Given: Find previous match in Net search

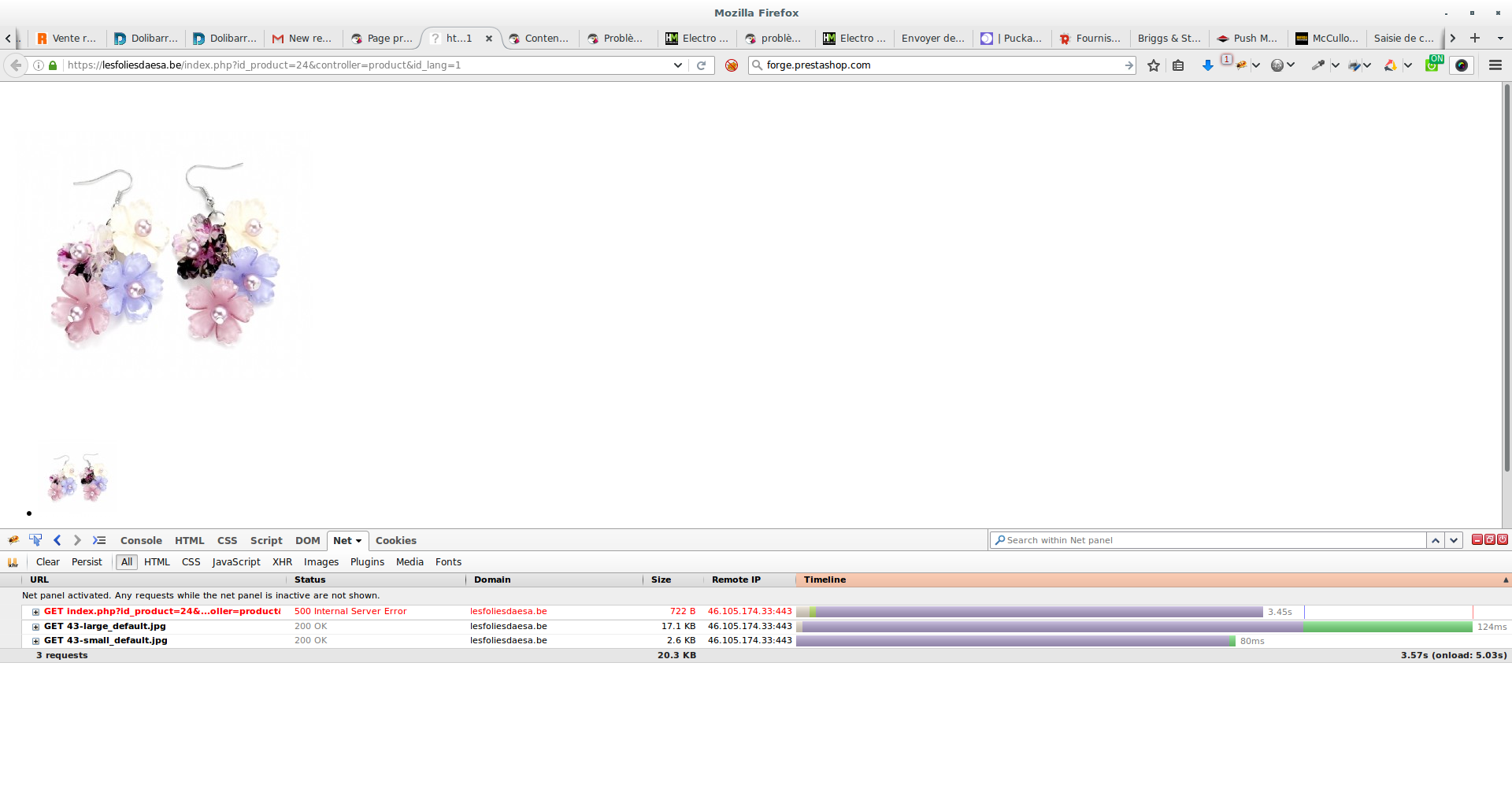Looking at the screenshot, I should [x=1436, y=540].
